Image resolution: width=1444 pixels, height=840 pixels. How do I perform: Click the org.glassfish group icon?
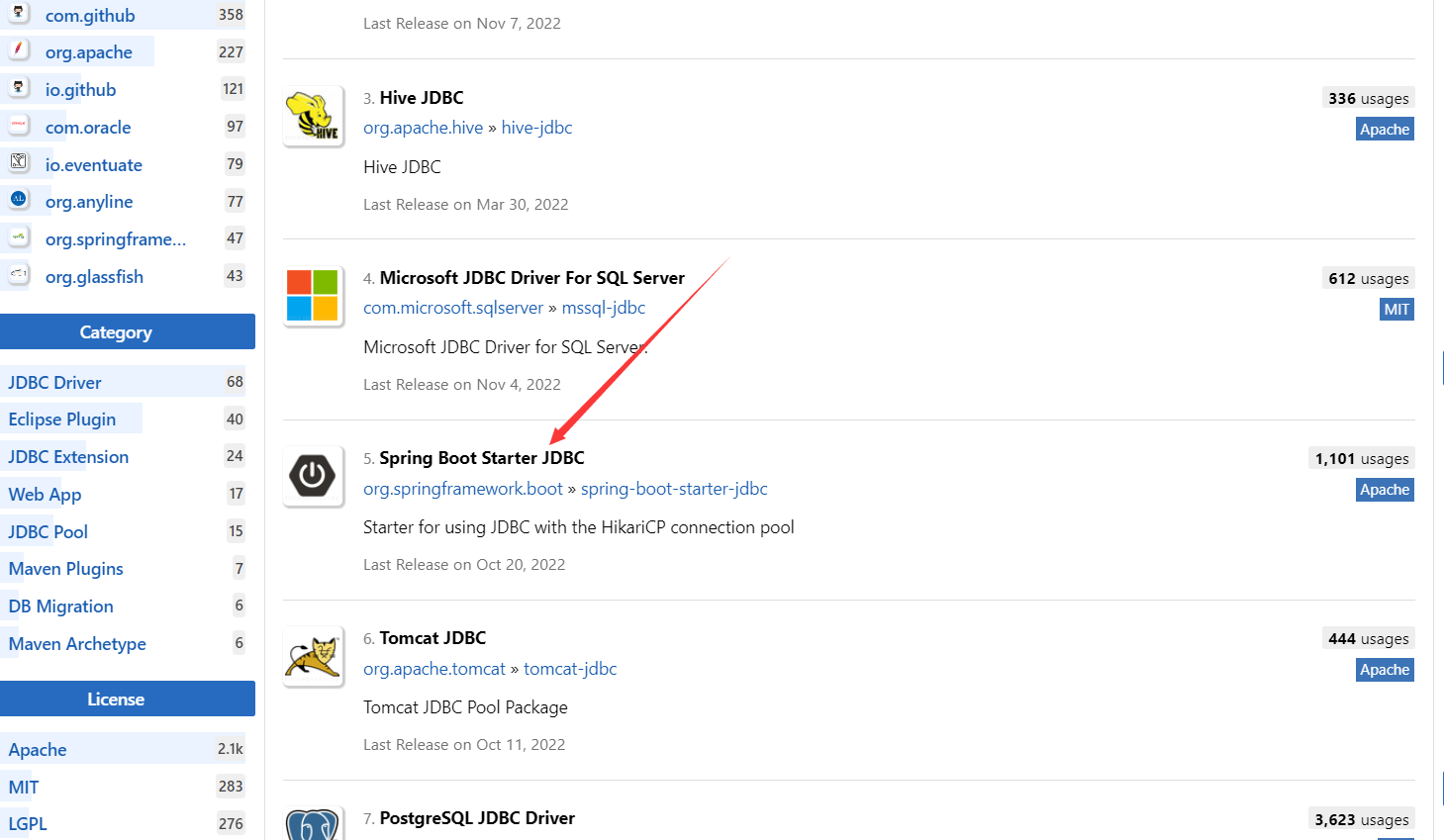tap(19, 274)
